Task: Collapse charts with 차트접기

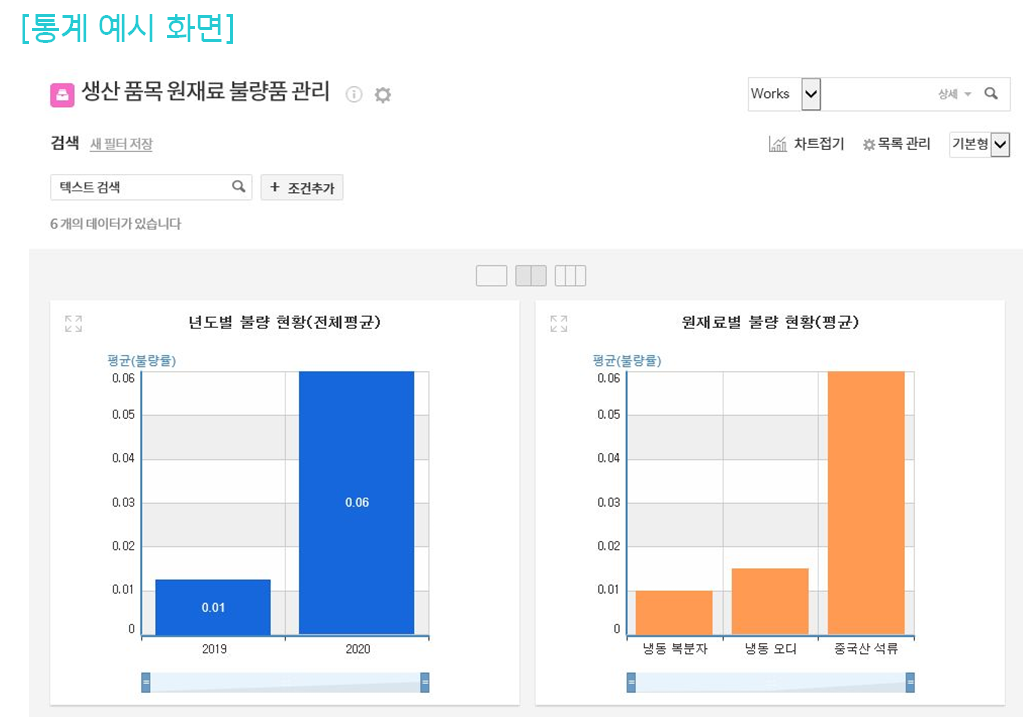Action: [807, 145]
